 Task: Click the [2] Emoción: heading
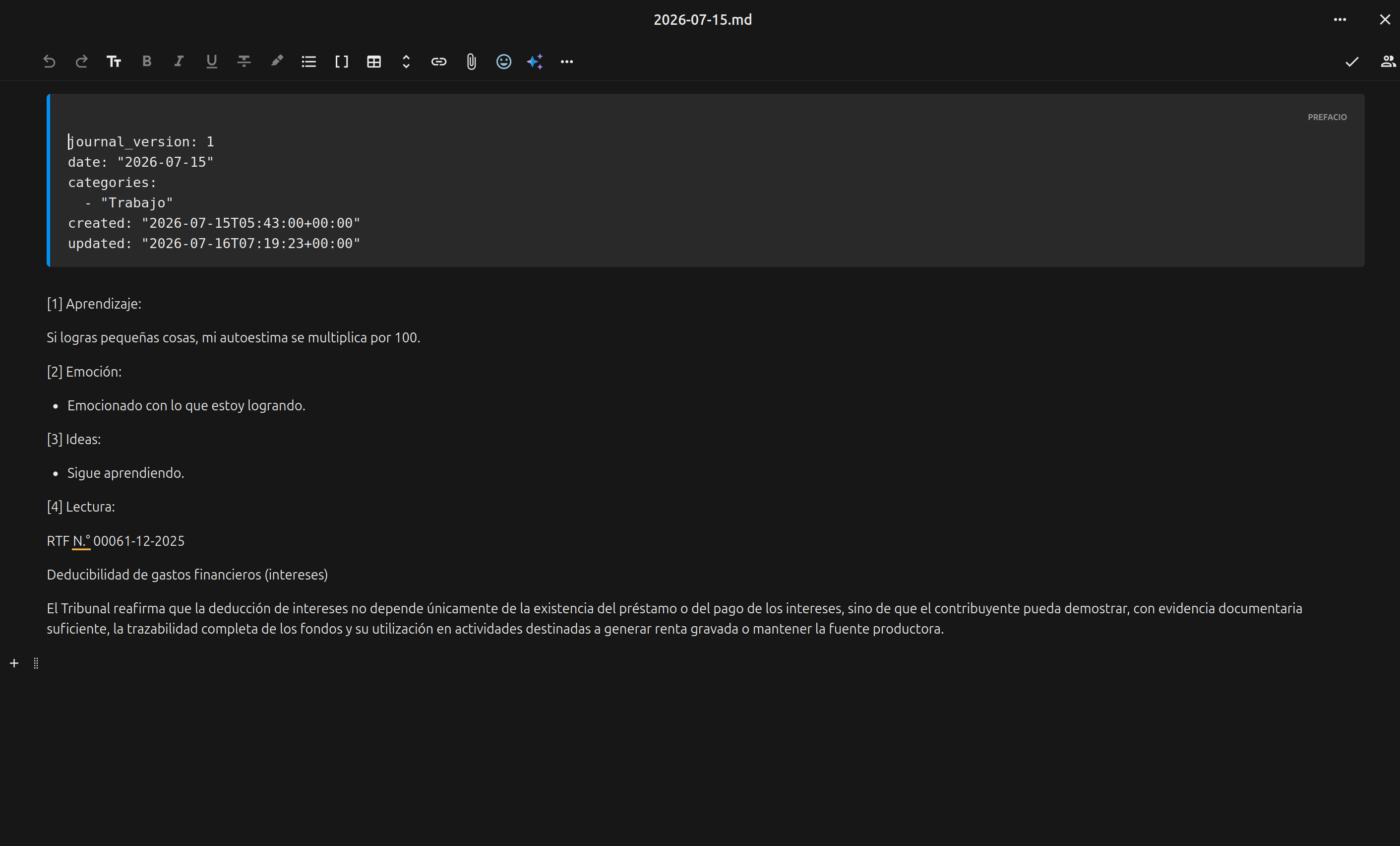tap(84, 371)
